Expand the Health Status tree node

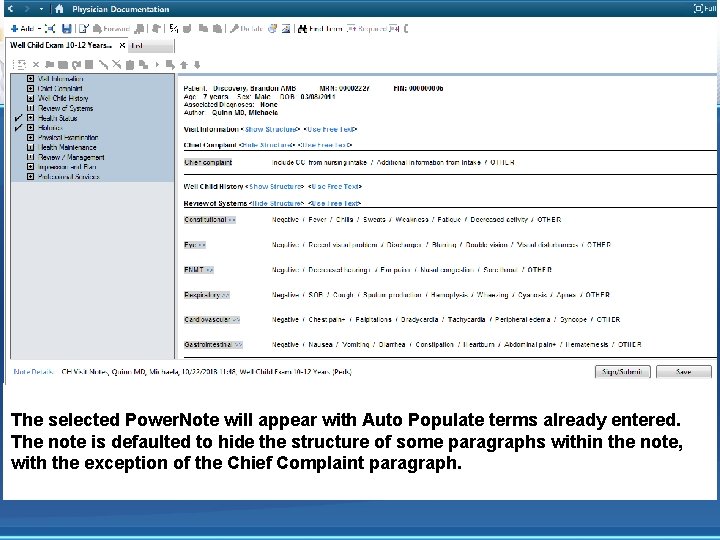pos(30,118)
